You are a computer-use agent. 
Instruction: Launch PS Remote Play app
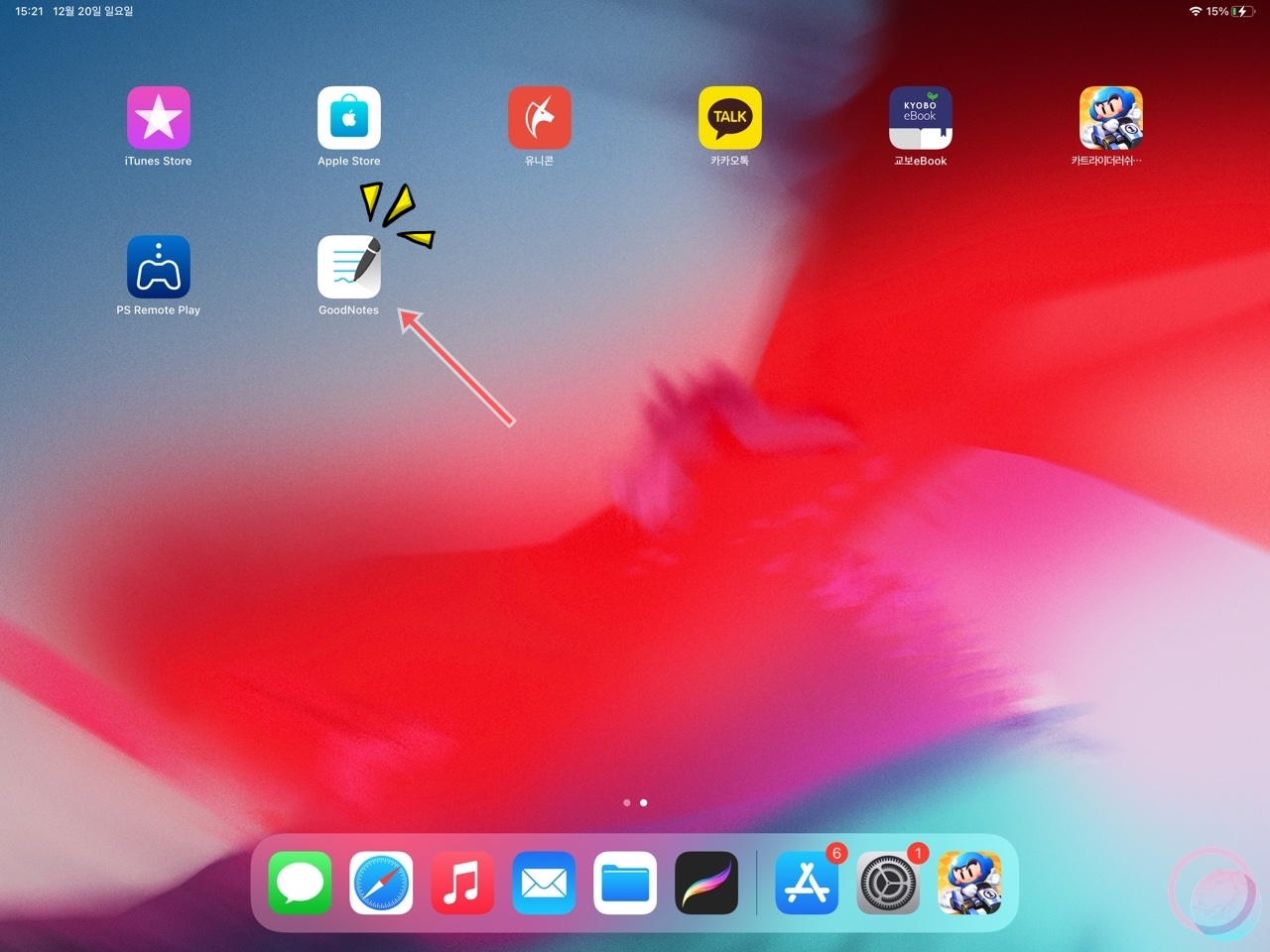click(x=159, y=267)
